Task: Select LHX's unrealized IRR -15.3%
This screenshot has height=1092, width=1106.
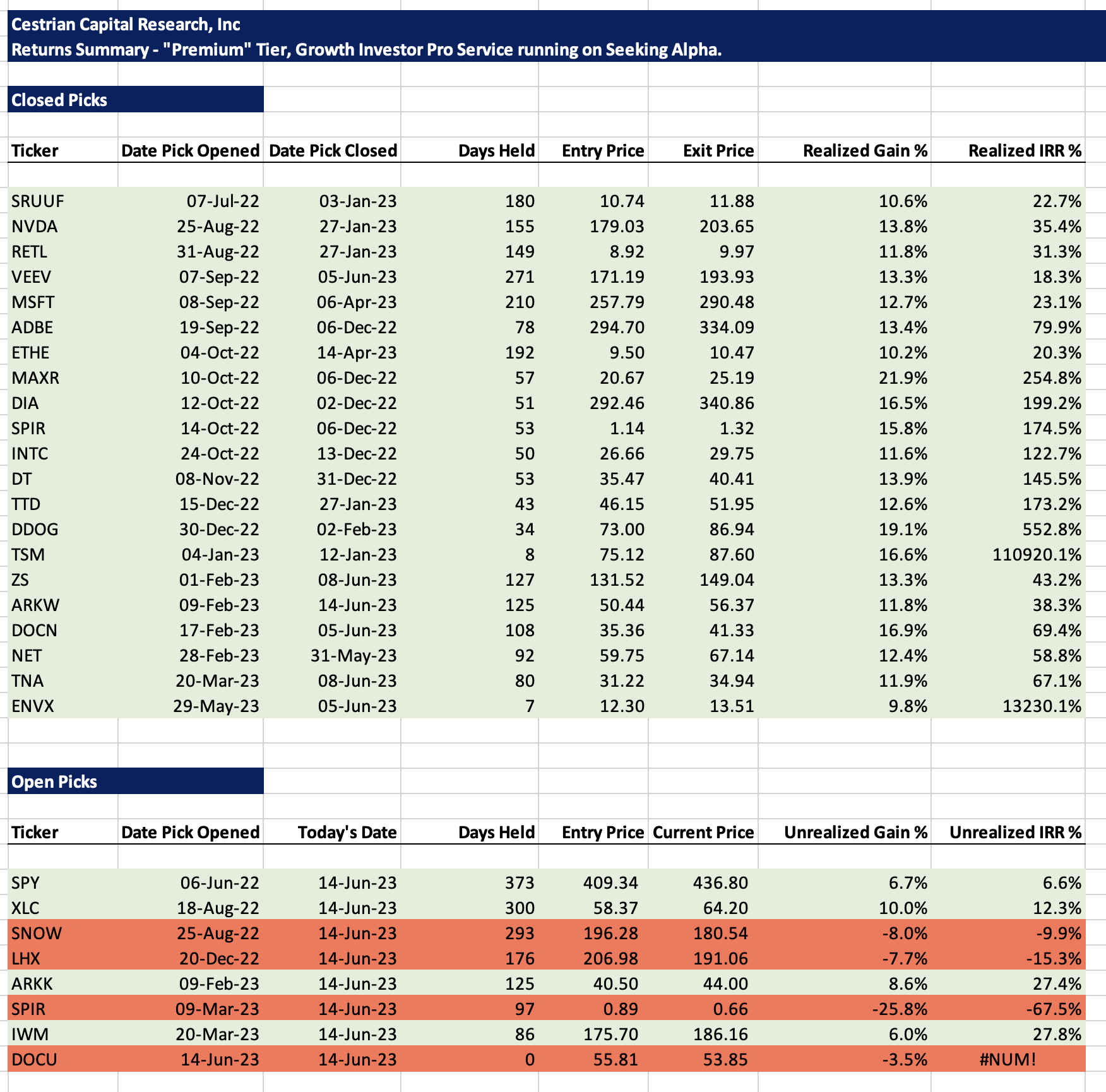Action: [1054, 959]
